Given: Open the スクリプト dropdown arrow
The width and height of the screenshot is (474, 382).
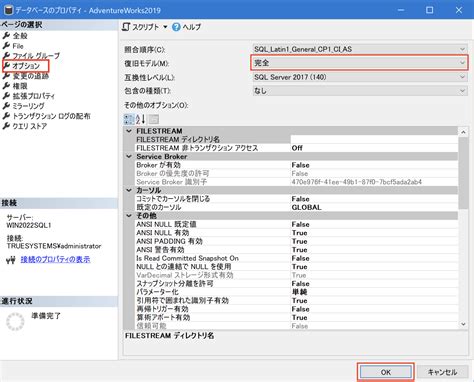Looking at the screenshot, I should click(165, 27).
